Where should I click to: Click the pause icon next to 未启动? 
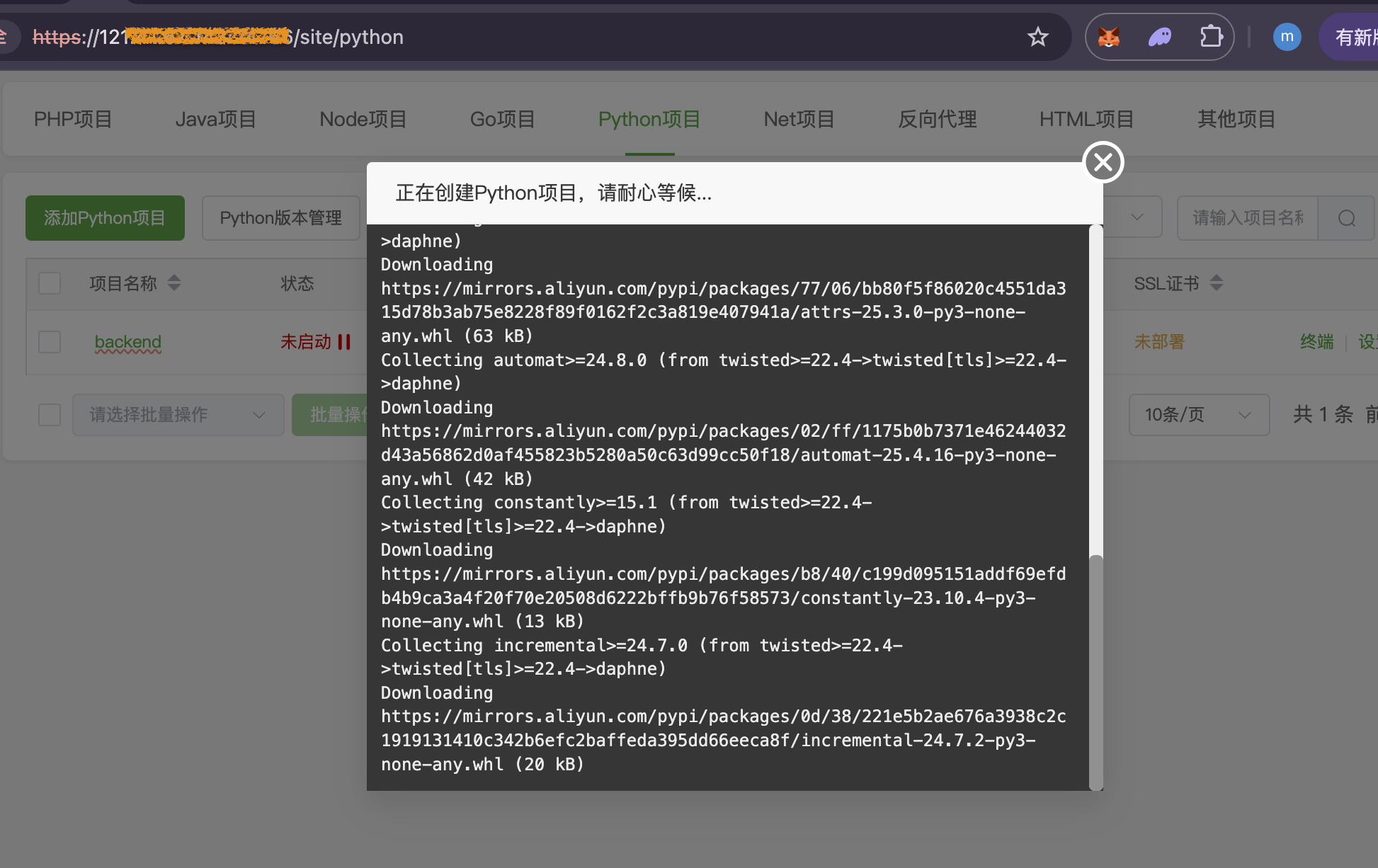pos(344,343)
